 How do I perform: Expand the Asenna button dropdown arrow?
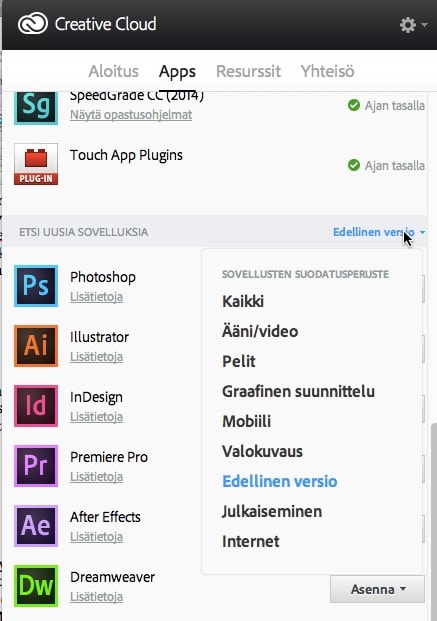pos(403,589)
